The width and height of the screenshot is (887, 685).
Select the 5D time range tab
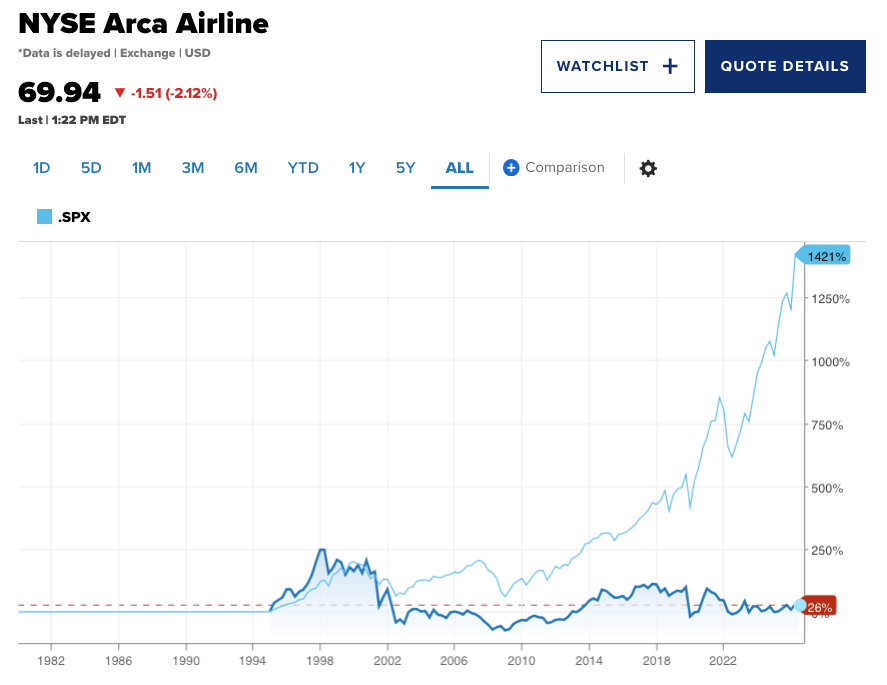tap(91, 168)
